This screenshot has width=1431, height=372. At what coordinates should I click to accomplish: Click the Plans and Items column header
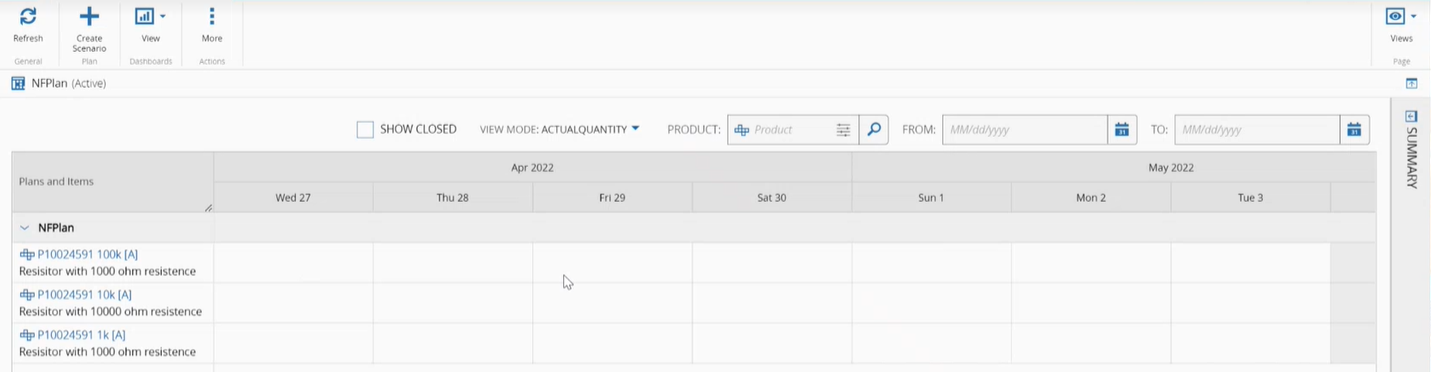coord(112,182)
